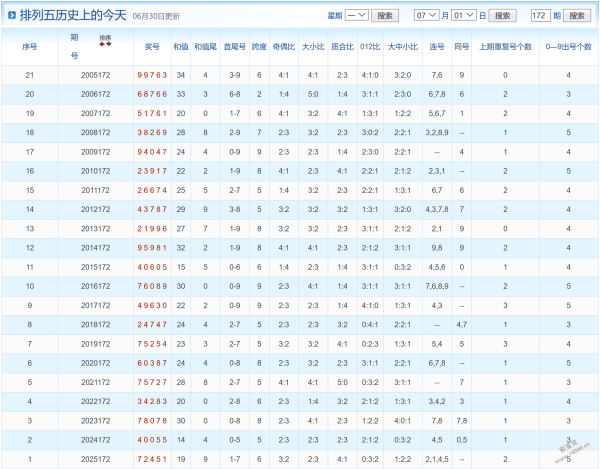Click the blue arrow icon beside 排列五历史上的今天

pos(12,15)
